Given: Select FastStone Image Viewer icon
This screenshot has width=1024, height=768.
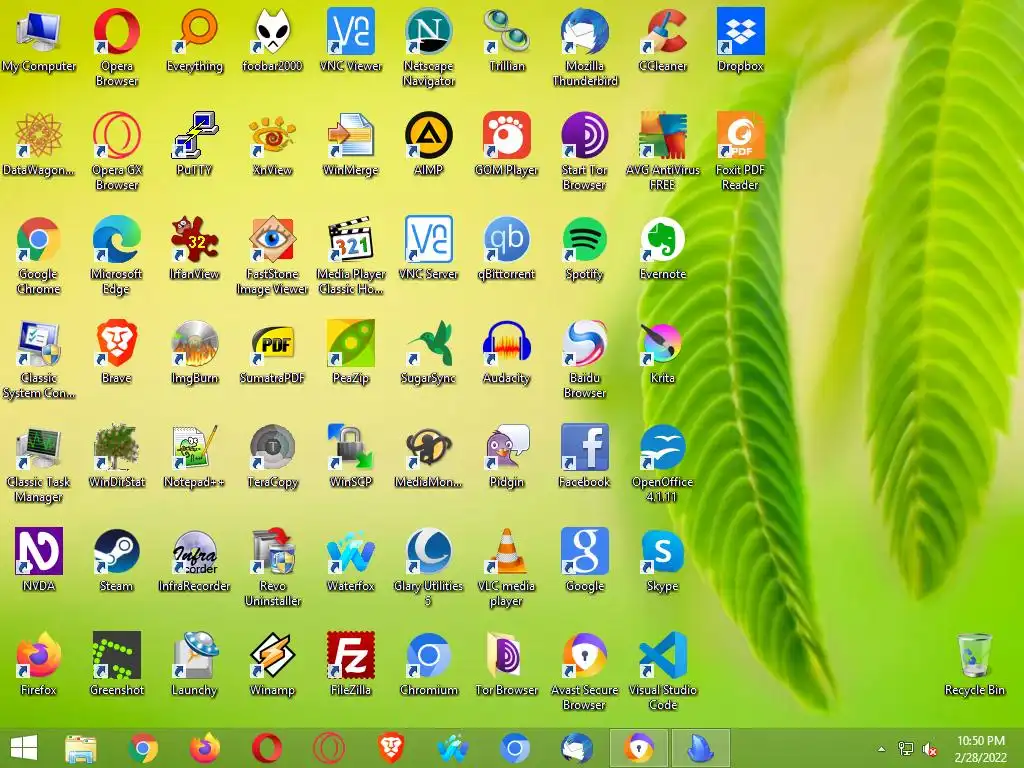Looking at the screenshot, I should [272, 255].
